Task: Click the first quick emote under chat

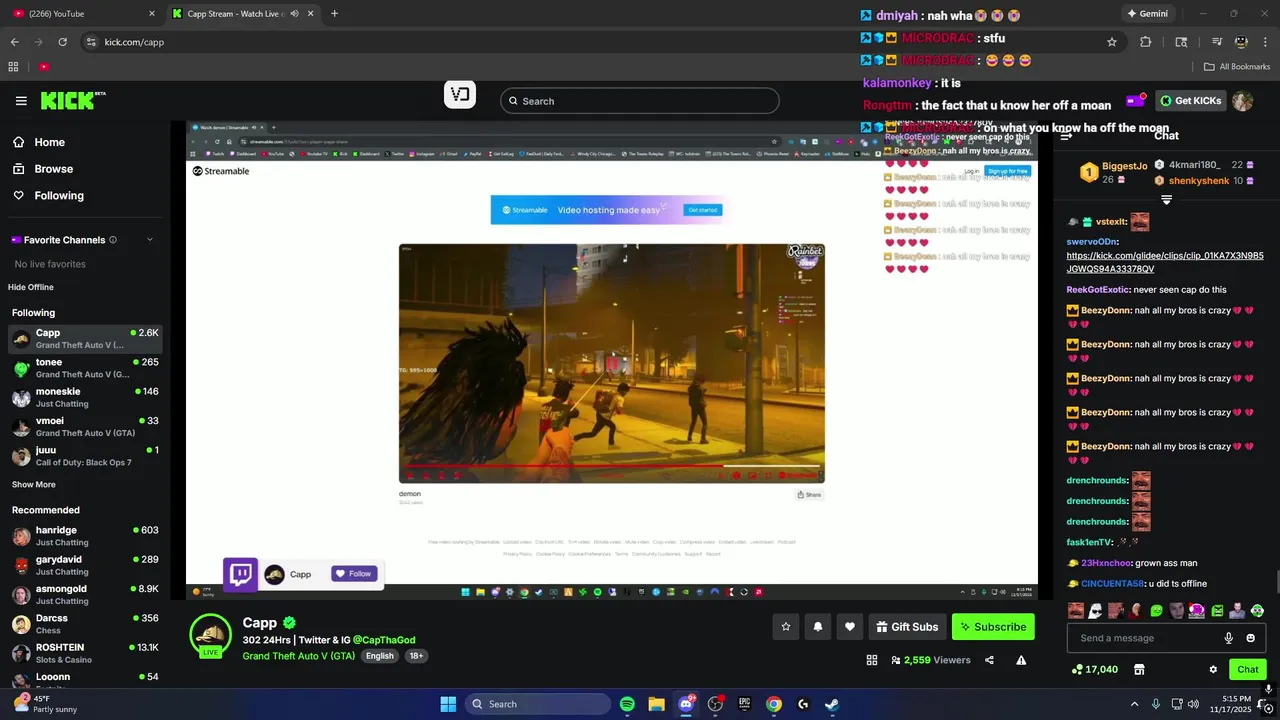Action: (x=1076, y=611)
